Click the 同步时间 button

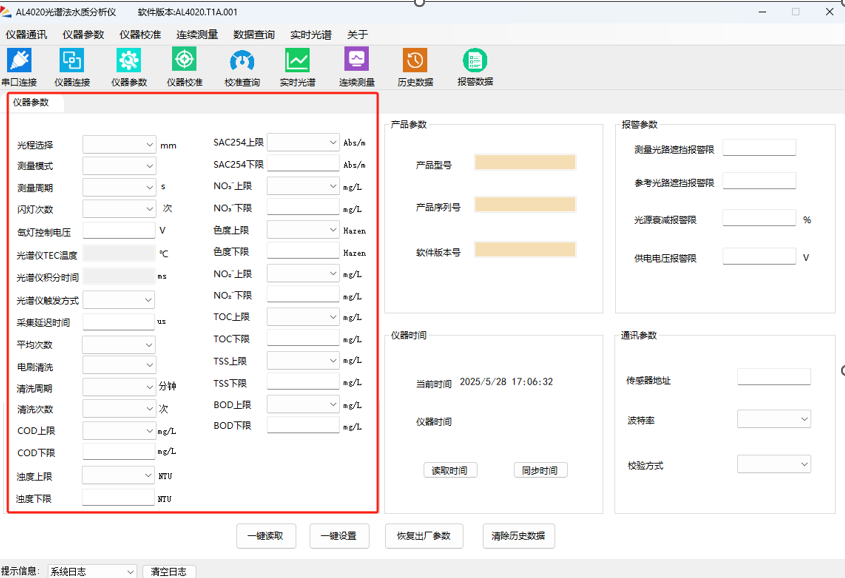(x=541, y=470)
